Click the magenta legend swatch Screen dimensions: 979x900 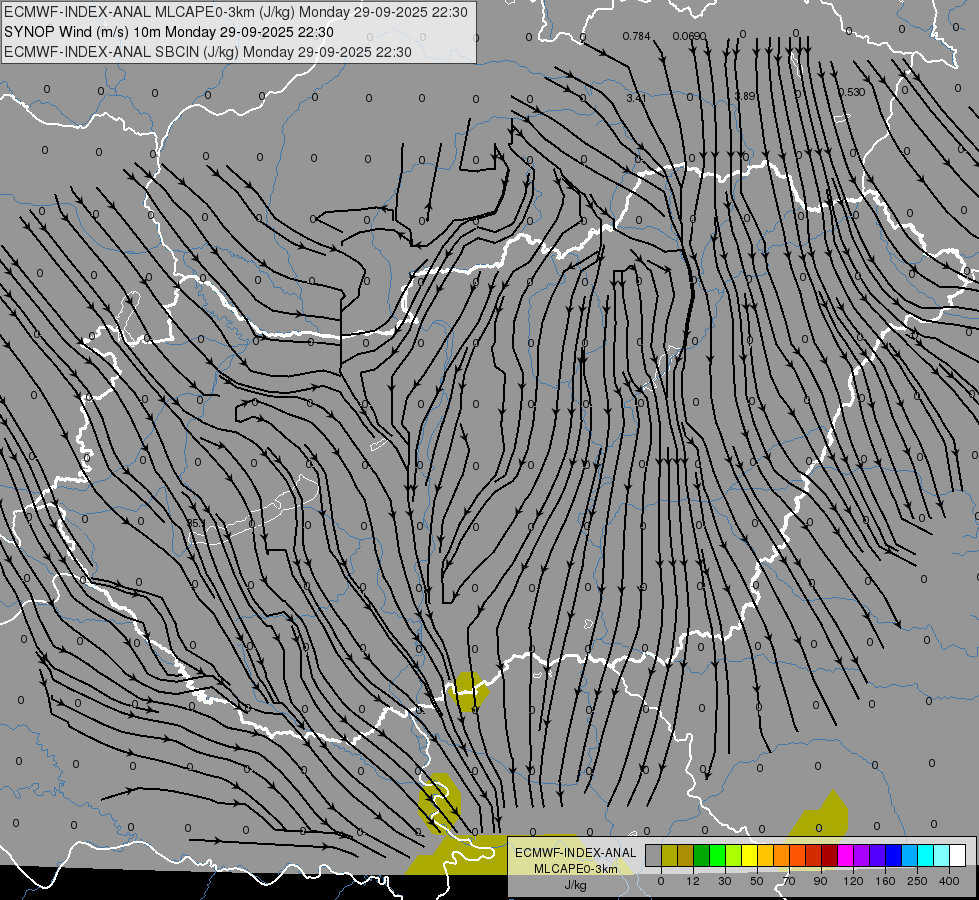point(846,855)
